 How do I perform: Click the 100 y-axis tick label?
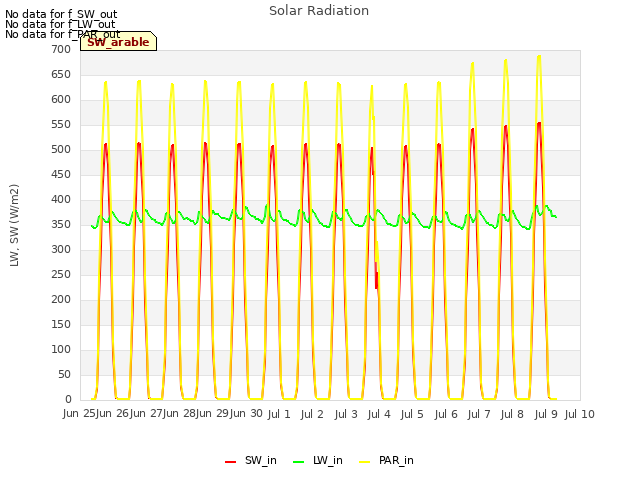pos(61,349)
